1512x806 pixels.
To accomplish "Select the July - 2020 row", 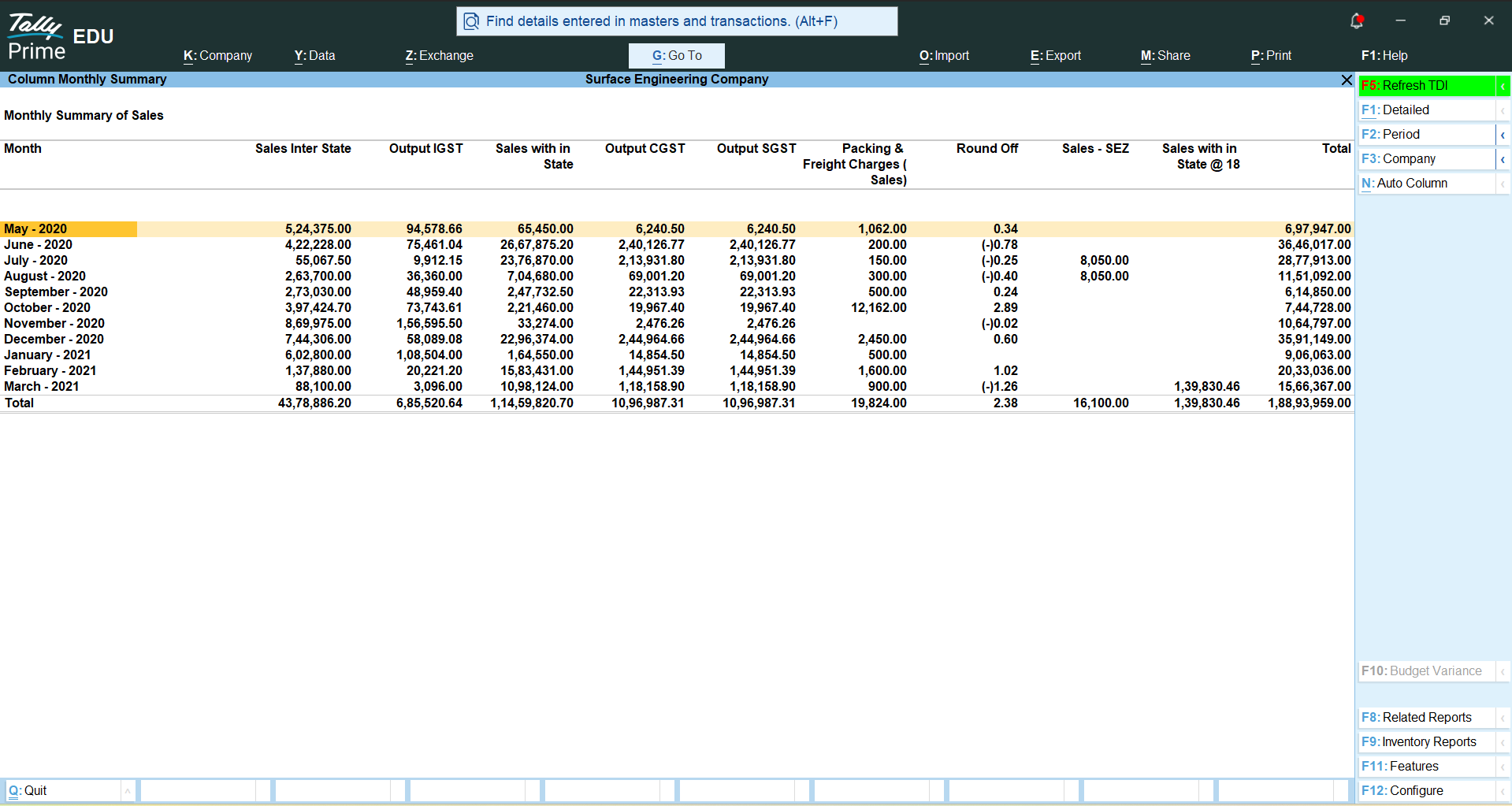I will coord(677,261).
